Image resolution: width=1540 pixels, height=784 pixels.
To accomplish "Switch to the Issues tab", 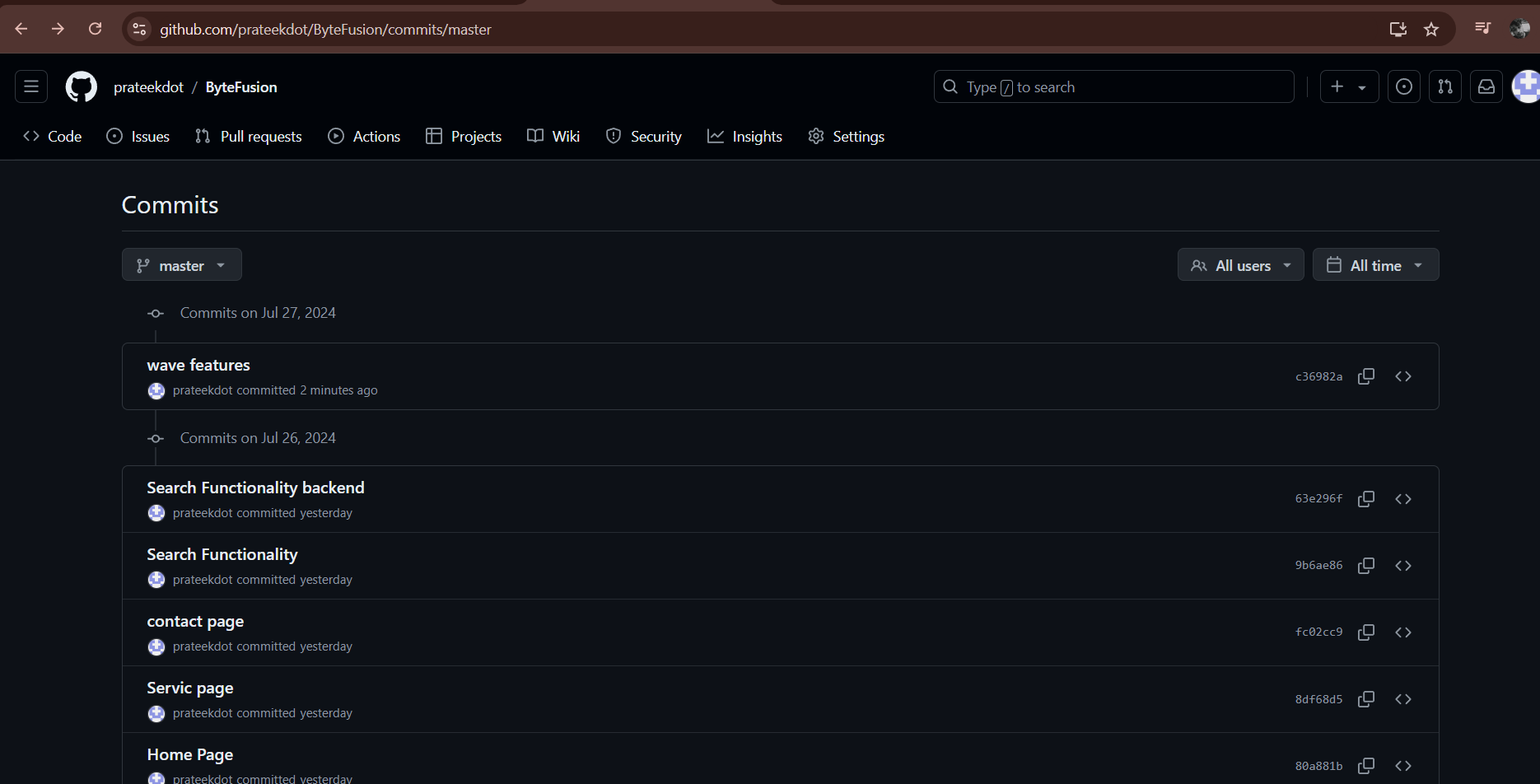I will coord(138,136).
